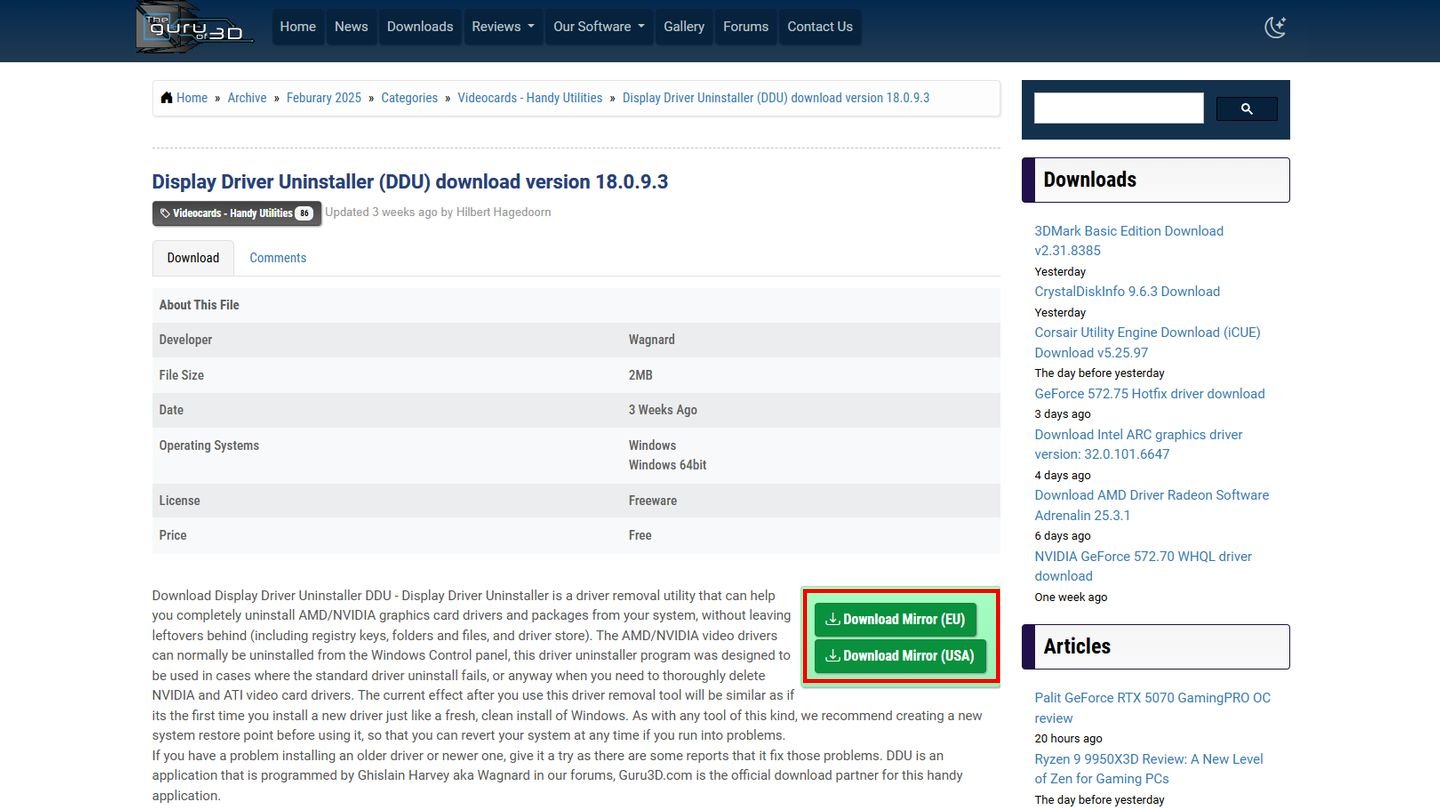The image size is (1440, 810).
Task: Open Intel ARC graphics driver link
Action: [1138, 444]
